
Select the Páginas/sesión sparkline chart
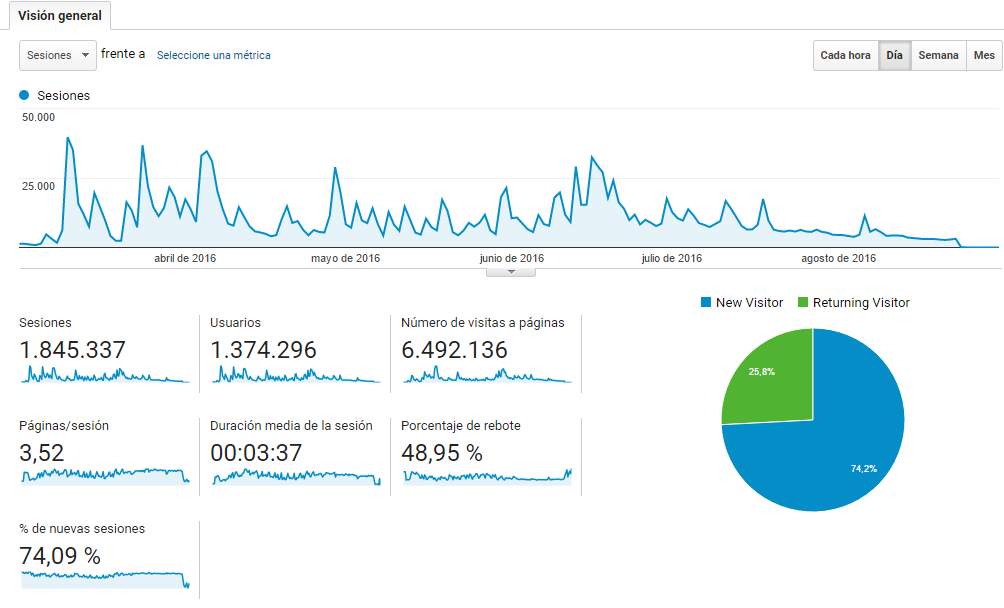[x=105, y=476]
